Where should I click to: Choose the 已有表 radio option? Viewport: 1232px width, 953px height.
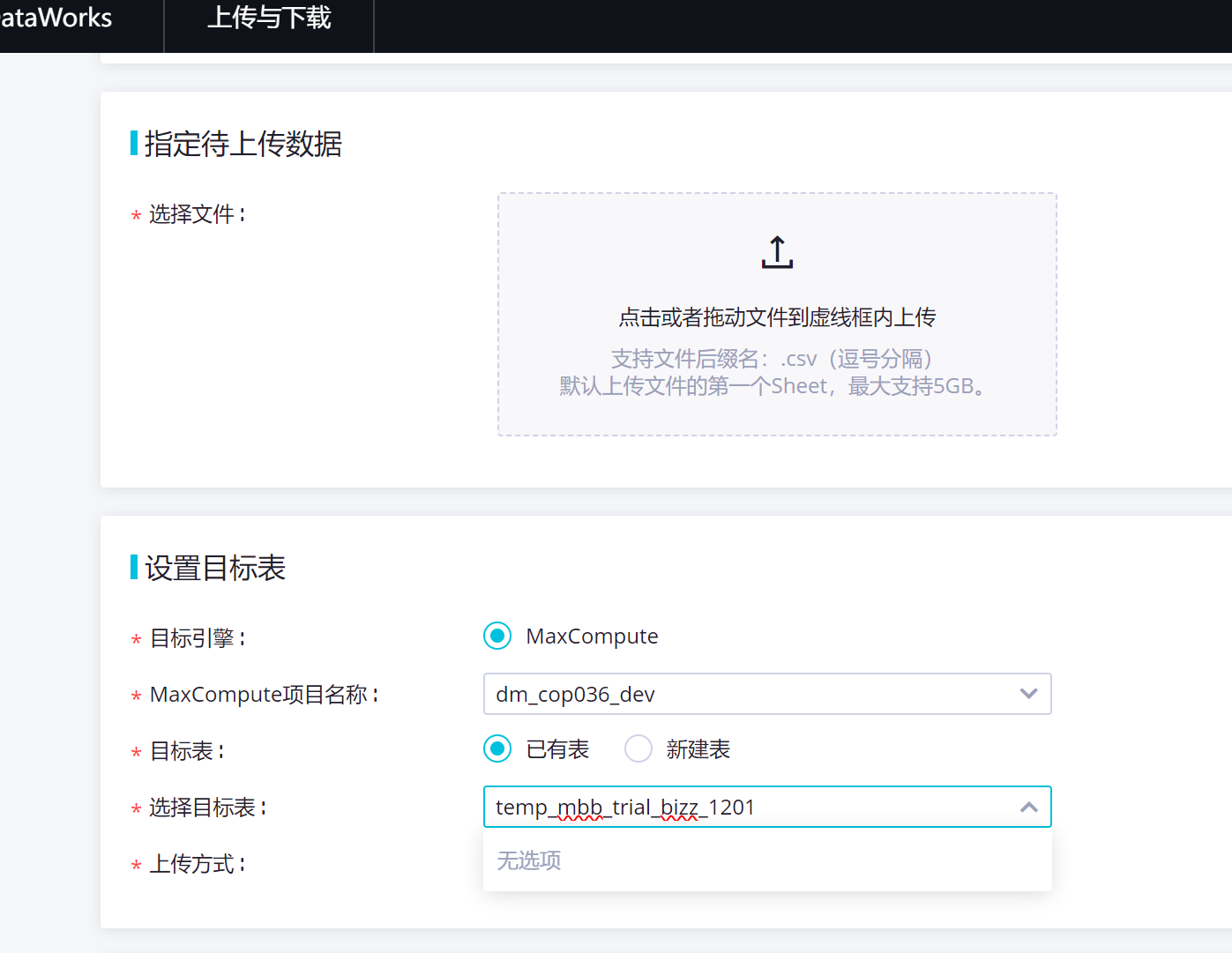pyautogui.click(x=497, y=749)
